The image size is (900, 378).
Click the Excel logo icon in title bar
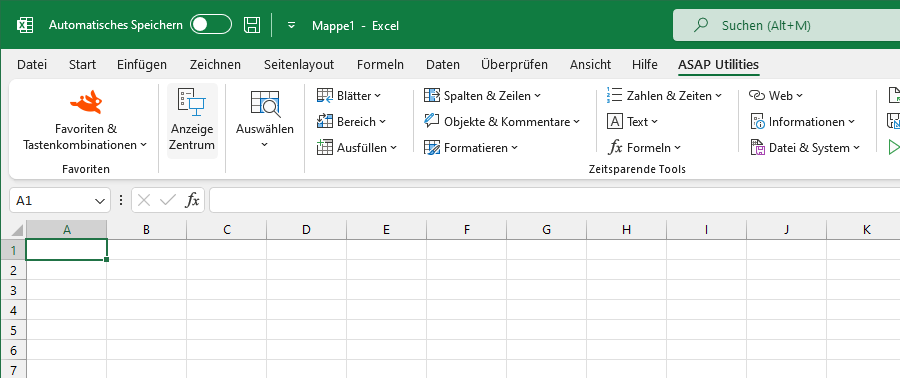coord(25,25)
